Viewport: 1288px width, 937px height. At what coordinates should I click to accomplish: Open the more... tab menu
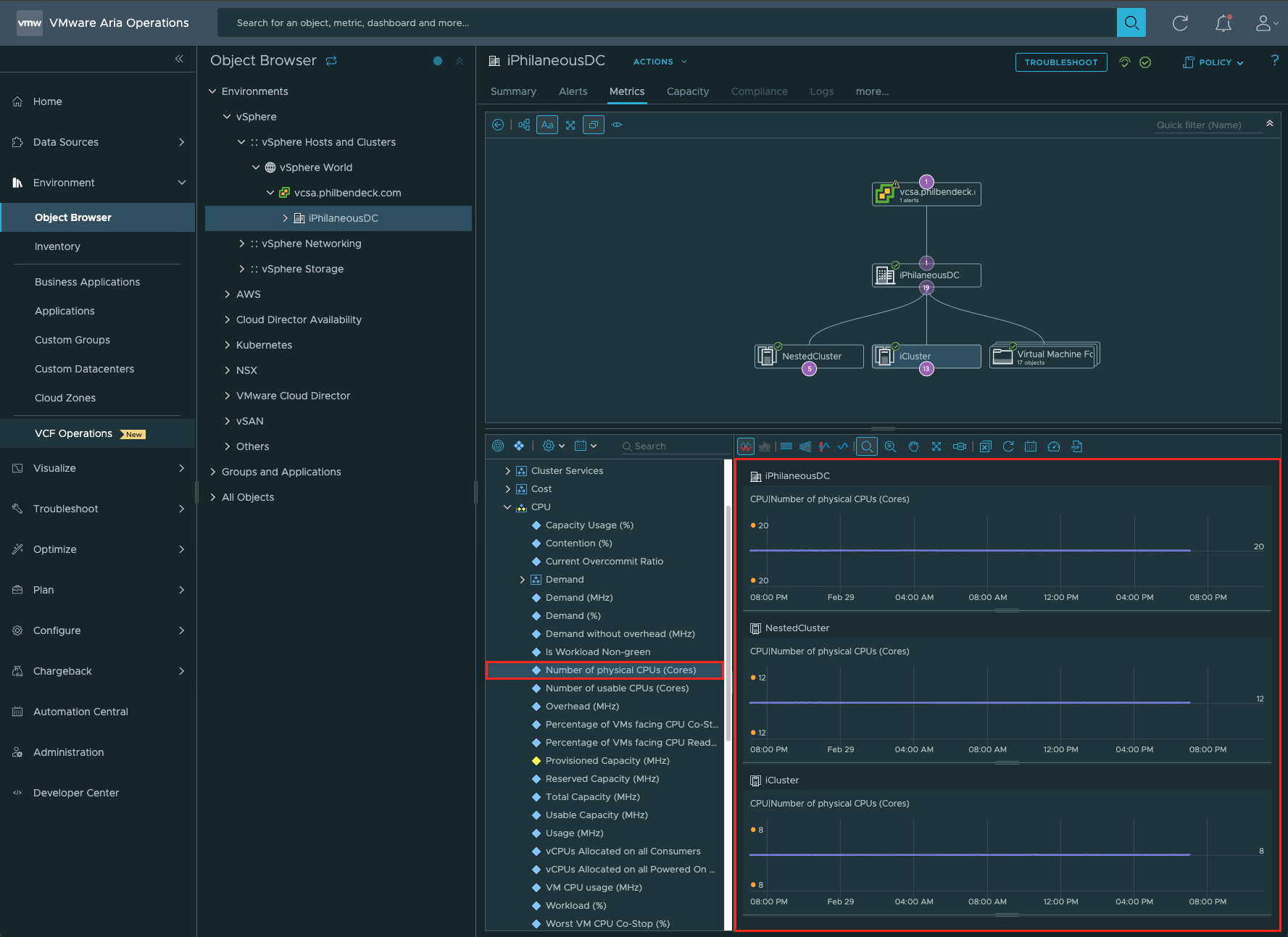click(x=872, y=91)
